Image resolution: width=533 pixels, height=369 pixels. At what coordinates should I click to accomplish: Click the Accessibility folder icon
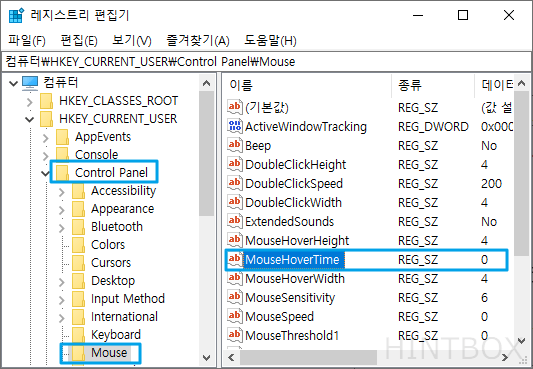(78, 191)
